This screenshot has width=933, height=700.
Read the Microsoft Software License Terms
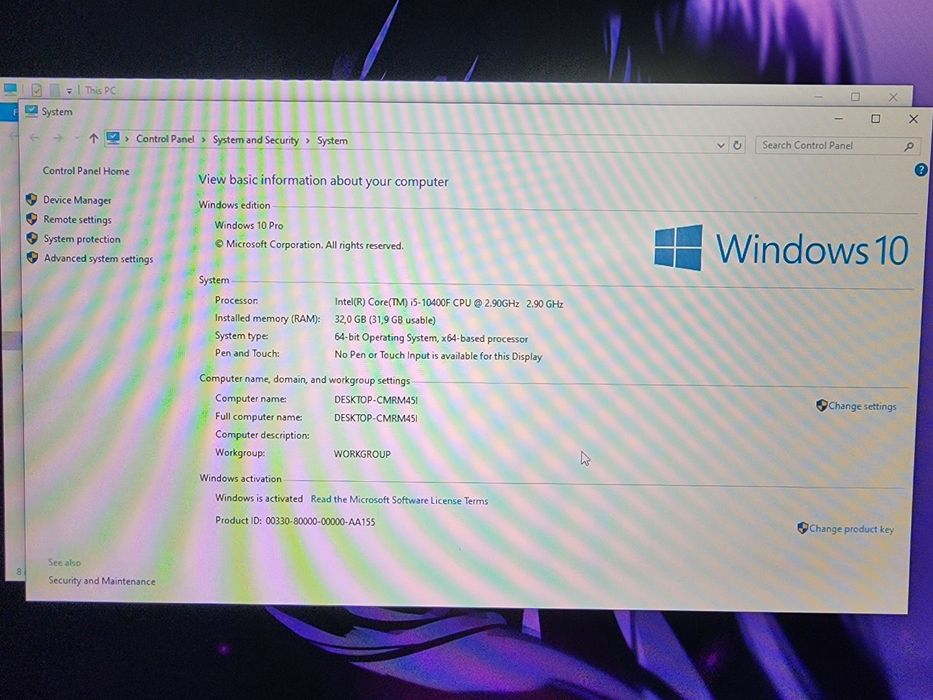pos(399,501)
